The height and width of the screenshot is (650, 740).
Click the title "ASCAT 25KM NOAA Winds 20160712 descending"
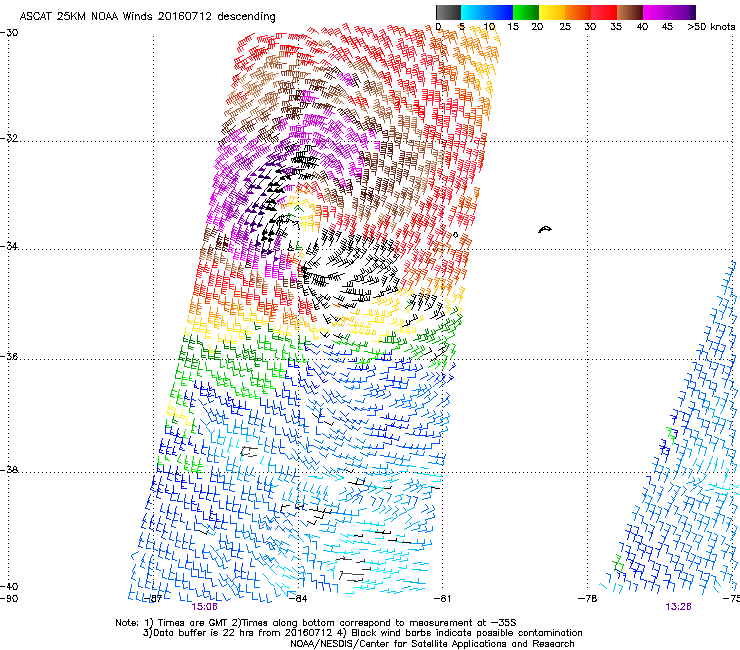[147, 17]
